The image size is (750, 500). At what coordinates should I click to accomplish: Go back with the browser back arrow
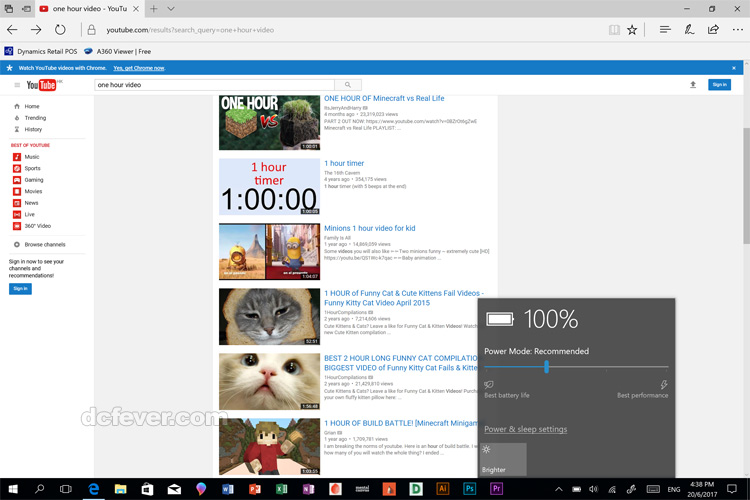click(x=12, y=30)
